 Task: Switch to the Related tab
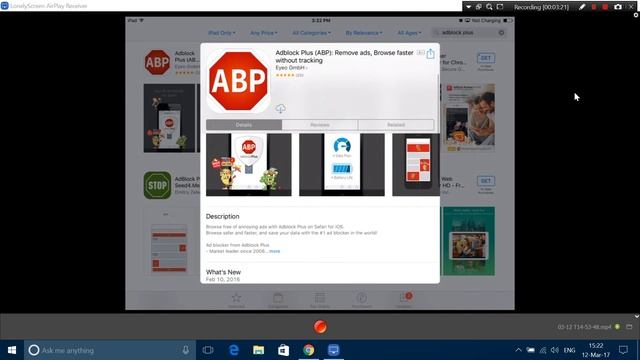coord(396,125)
